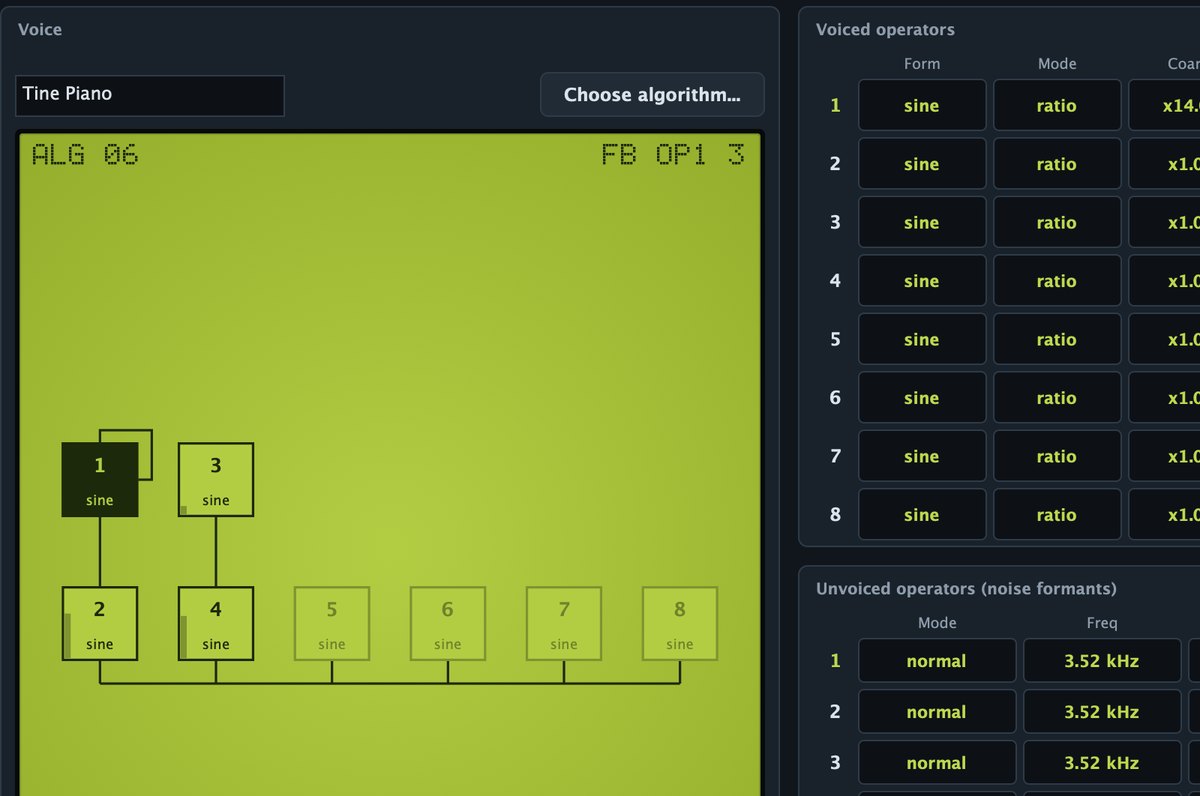Open Form cell for voiced operator 2
The image size is (1200, 796).
[922, 164]
